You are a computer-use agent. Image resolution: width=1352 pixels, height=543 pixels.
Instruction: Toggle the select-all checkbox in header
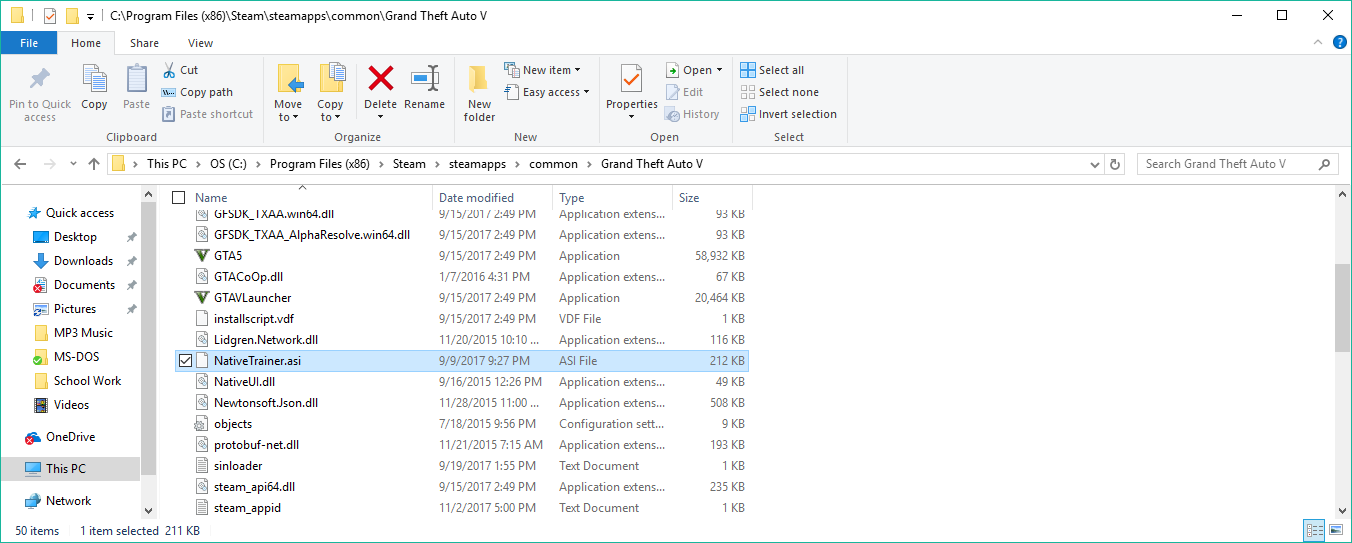pos(179,198)
